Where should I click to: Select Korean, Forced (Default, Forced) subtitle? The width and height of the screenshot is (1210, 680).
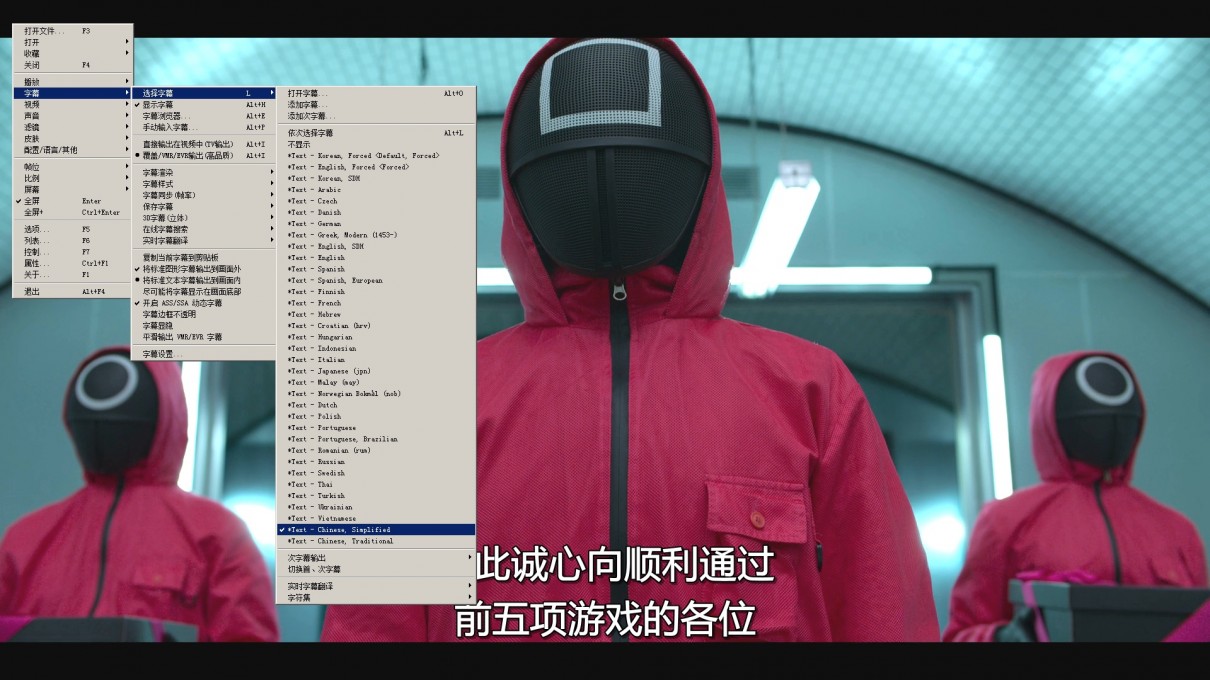coord(376,156)
